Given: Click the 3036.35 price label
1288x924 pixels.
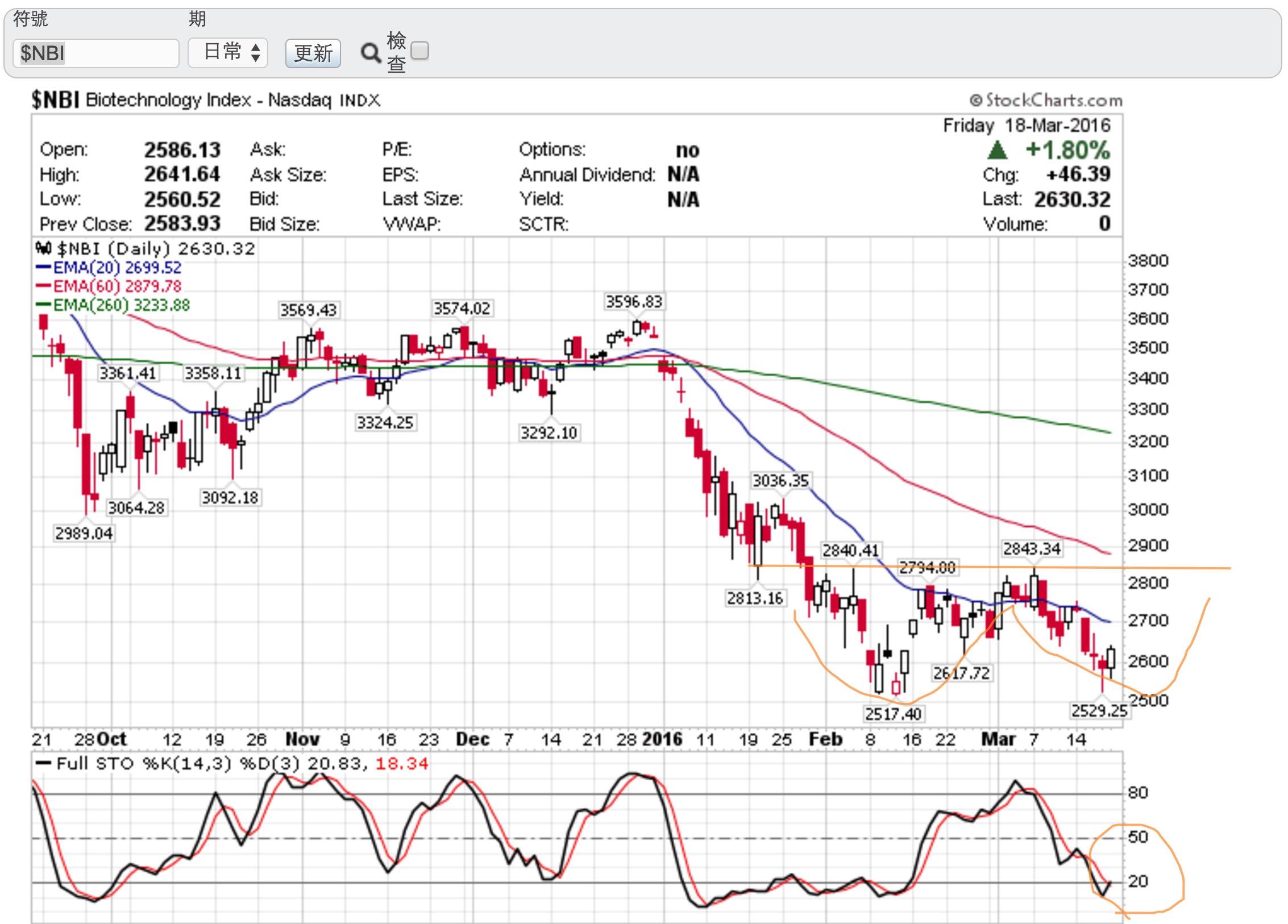Looking at the screenshot, I should [780, 481].
